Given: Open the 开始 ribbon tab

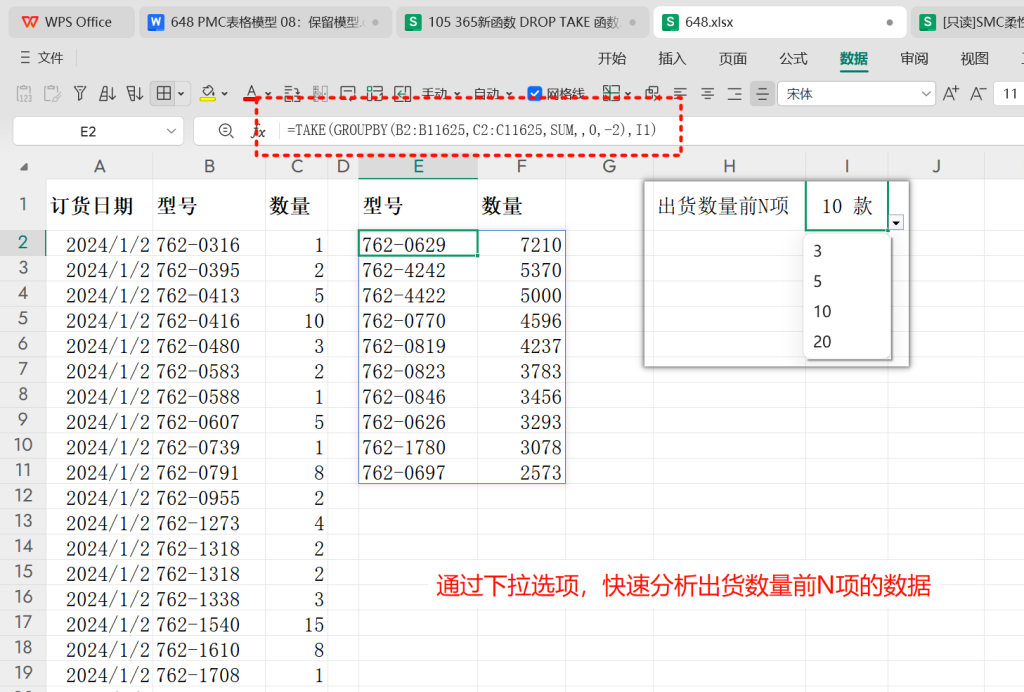Looking at the screenshot, I should (x=612, y=59).
